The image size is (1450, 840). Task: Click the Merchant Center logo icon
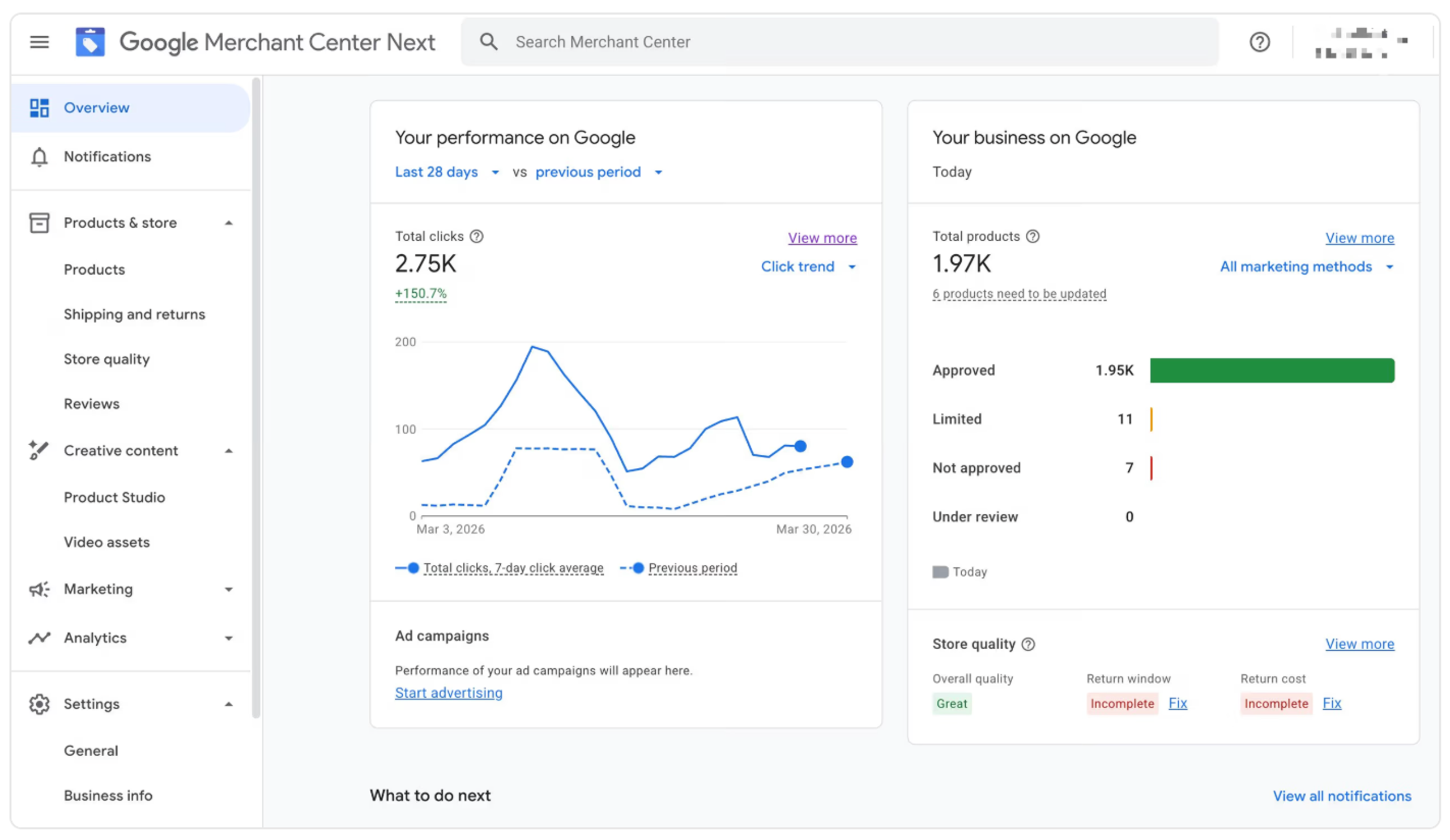pos(90,42)
